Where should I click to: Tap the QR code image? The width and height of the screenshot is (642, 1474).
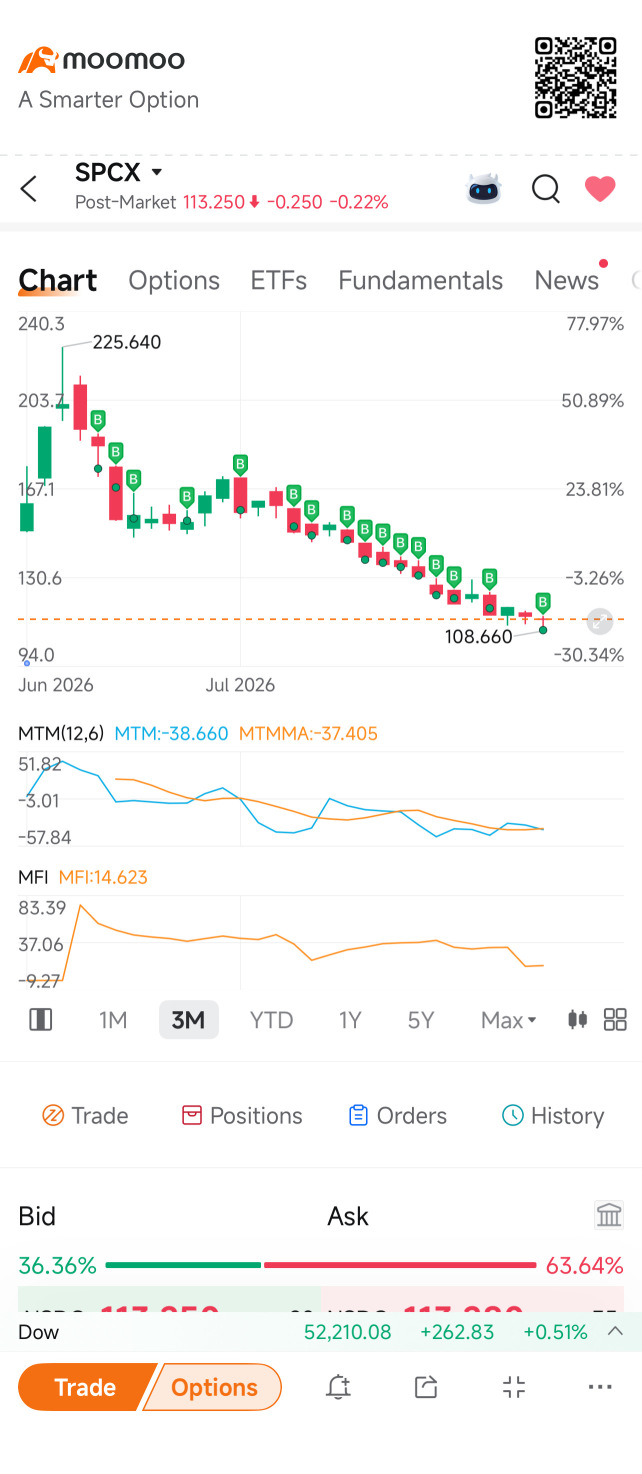click(x=575, y=77)
